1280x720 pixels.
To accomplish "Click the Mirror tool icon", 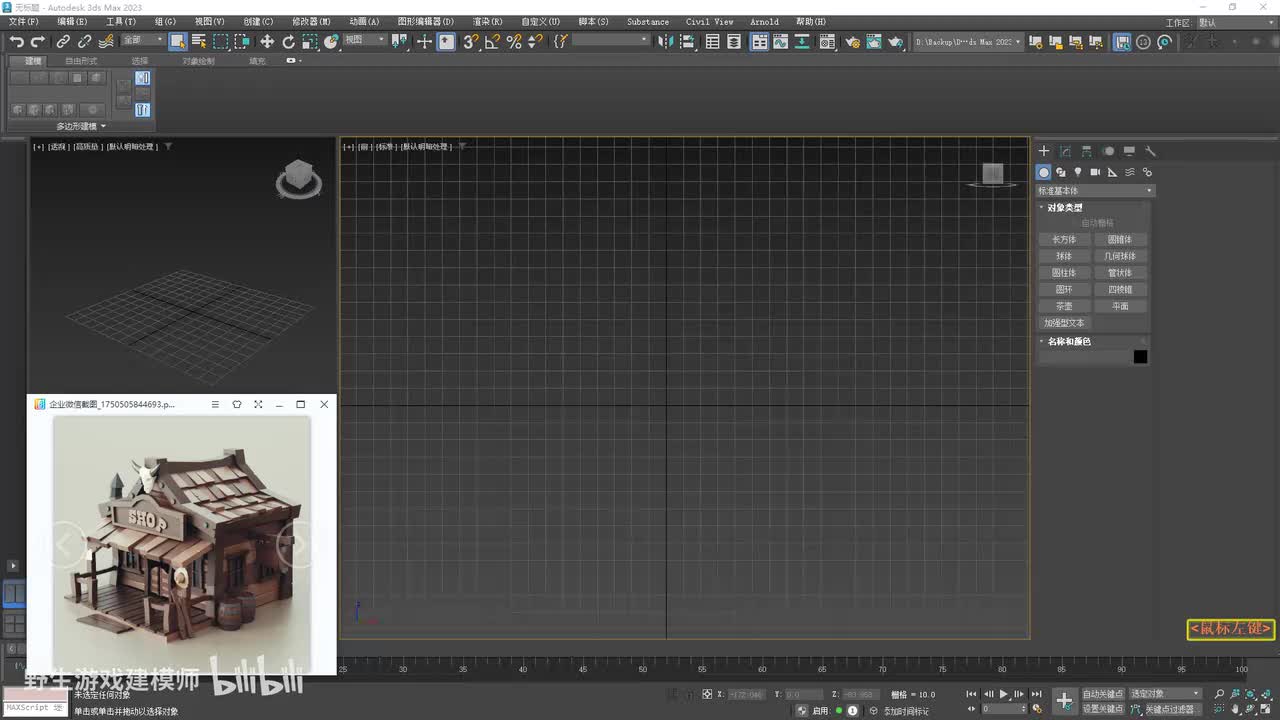I will click(668, 41).
